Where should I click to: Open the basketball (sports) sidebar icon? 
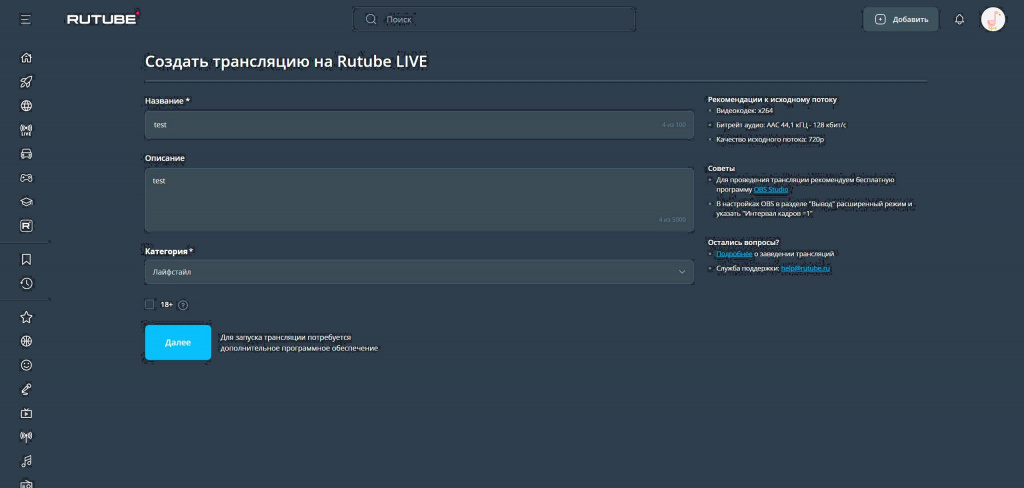click(26, 341)
